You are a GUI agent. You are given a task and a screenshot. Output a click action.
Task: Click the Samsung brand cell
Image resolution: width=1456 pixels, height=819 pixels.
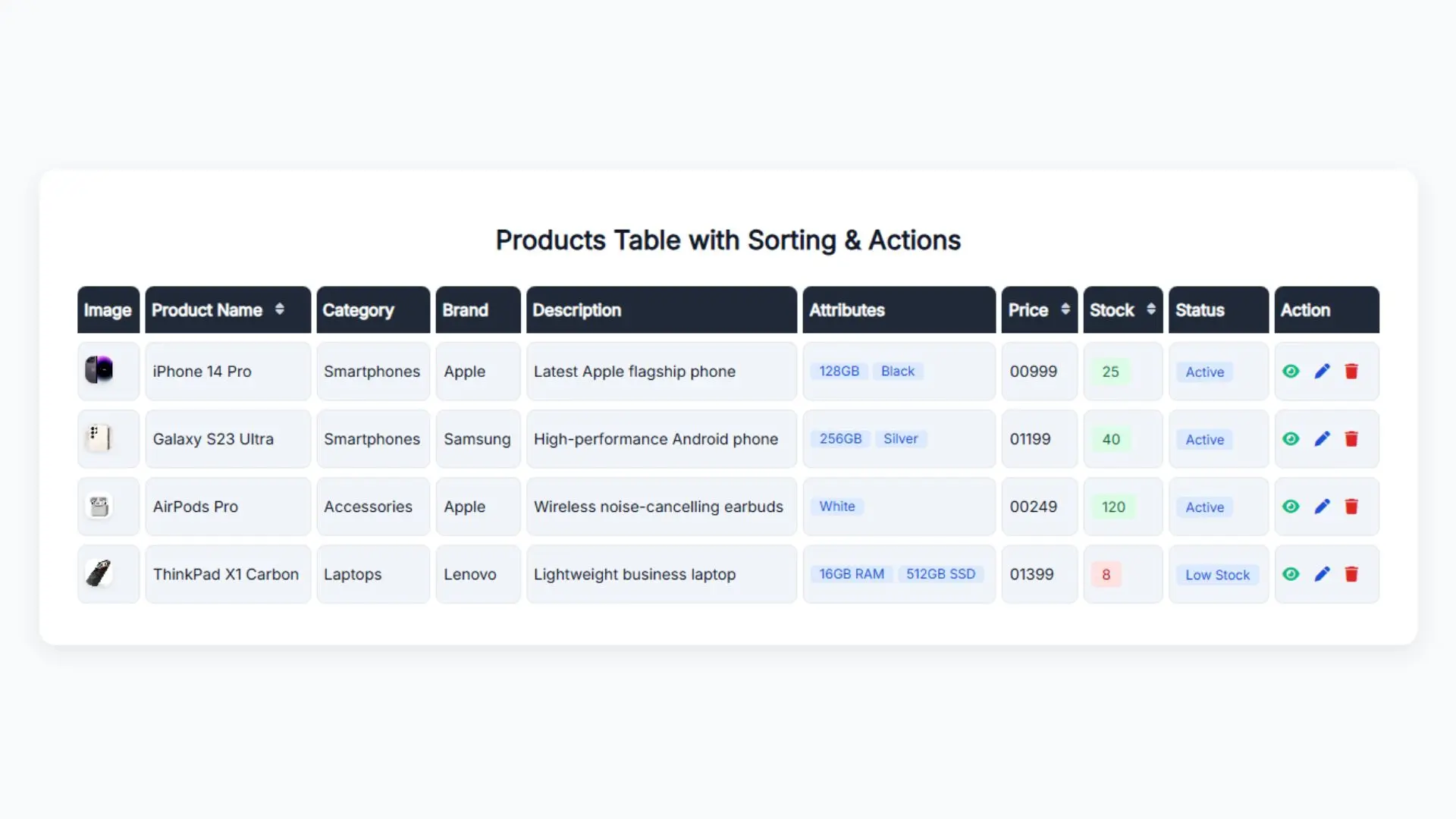478,439
